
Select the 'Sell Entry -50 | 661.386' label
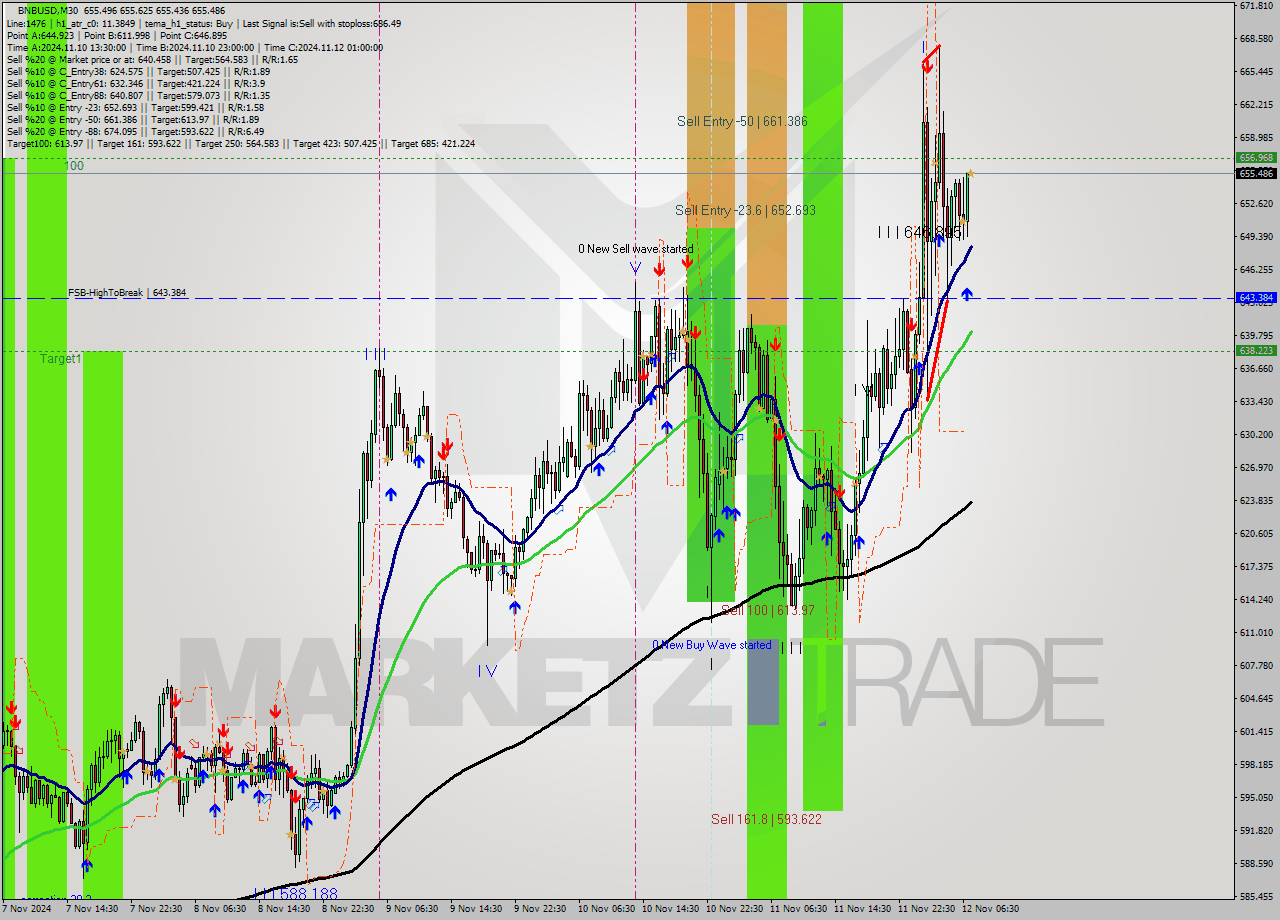tap(742, 121)
